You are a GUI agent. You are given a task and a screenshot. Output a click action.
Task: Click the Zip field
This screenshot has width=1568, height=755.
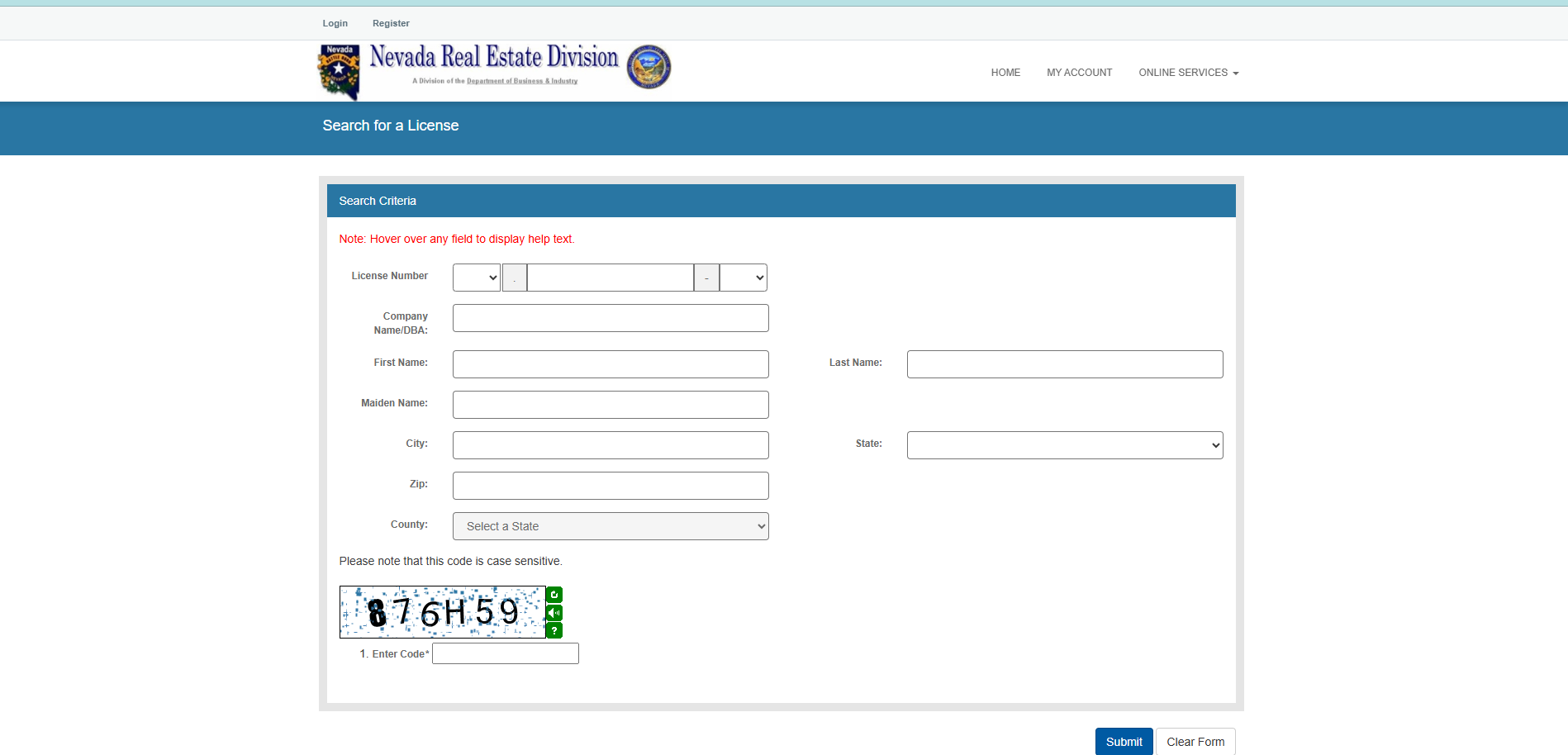point(611,486)
